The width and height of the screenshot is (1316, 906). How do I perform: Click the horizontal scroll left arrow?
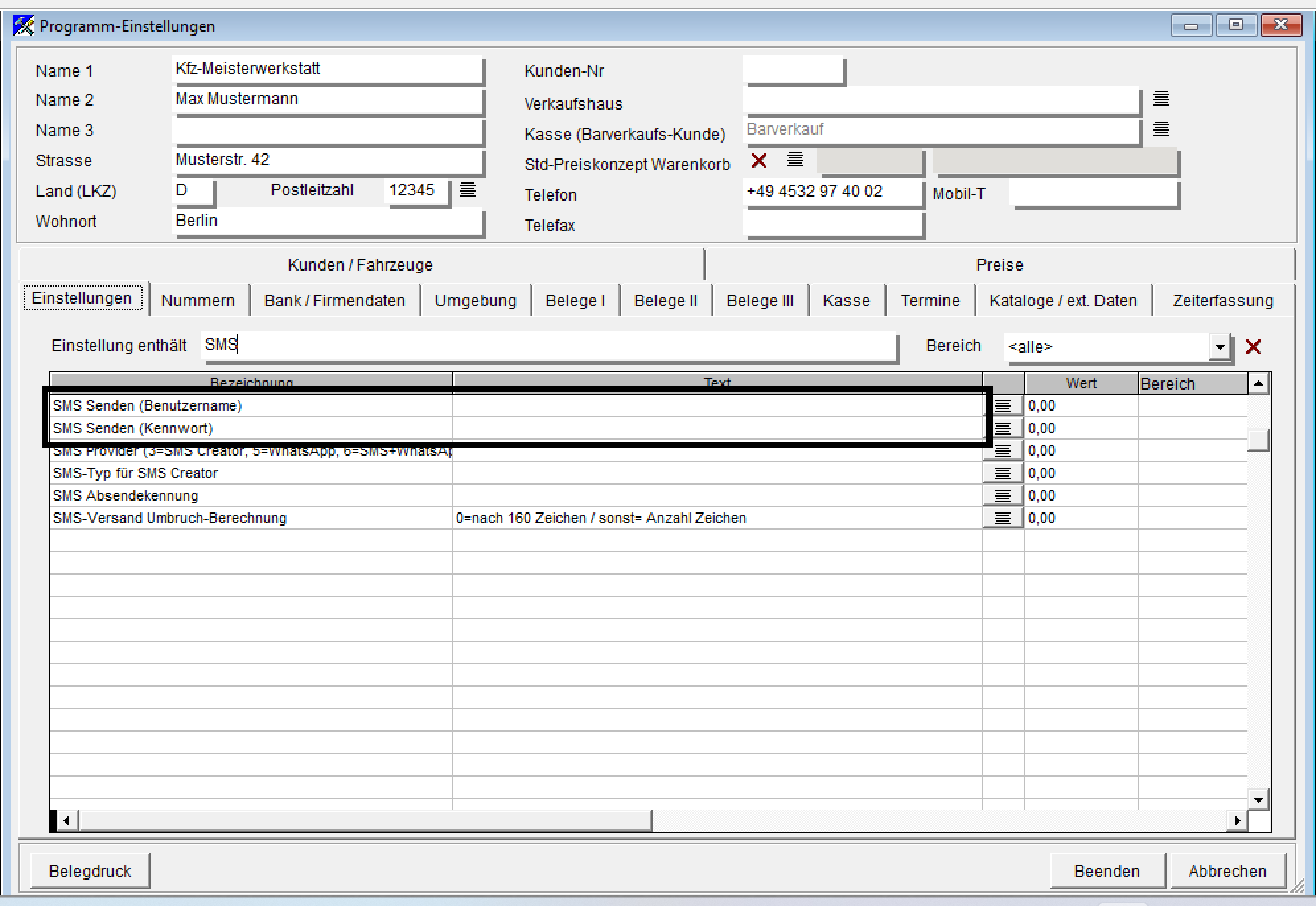(x=67, y=821)
